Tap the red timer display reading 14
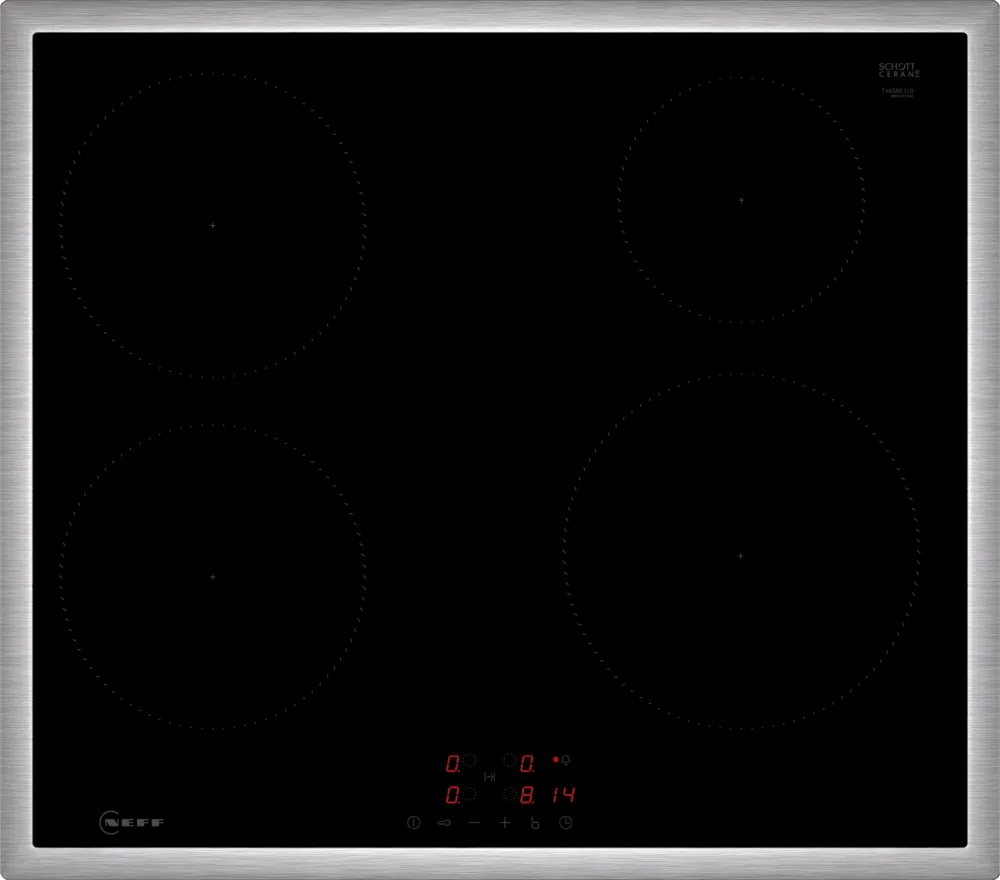Screen dimensions: 1000x880 563,796
